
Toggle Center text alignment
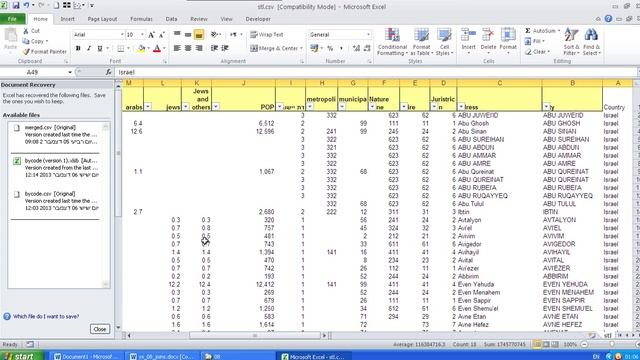[x=188, y=48]
